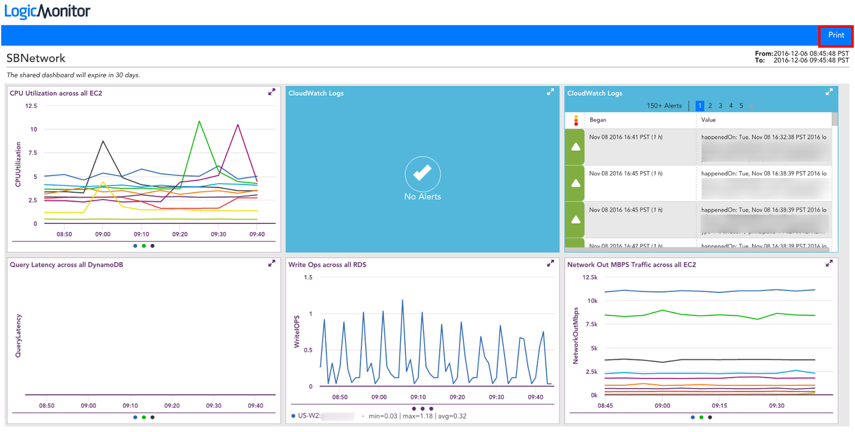Image resolution: width=855 pixels, height=432 pixels.
Task: Go to alerts page 3
Action: (720, 106)
